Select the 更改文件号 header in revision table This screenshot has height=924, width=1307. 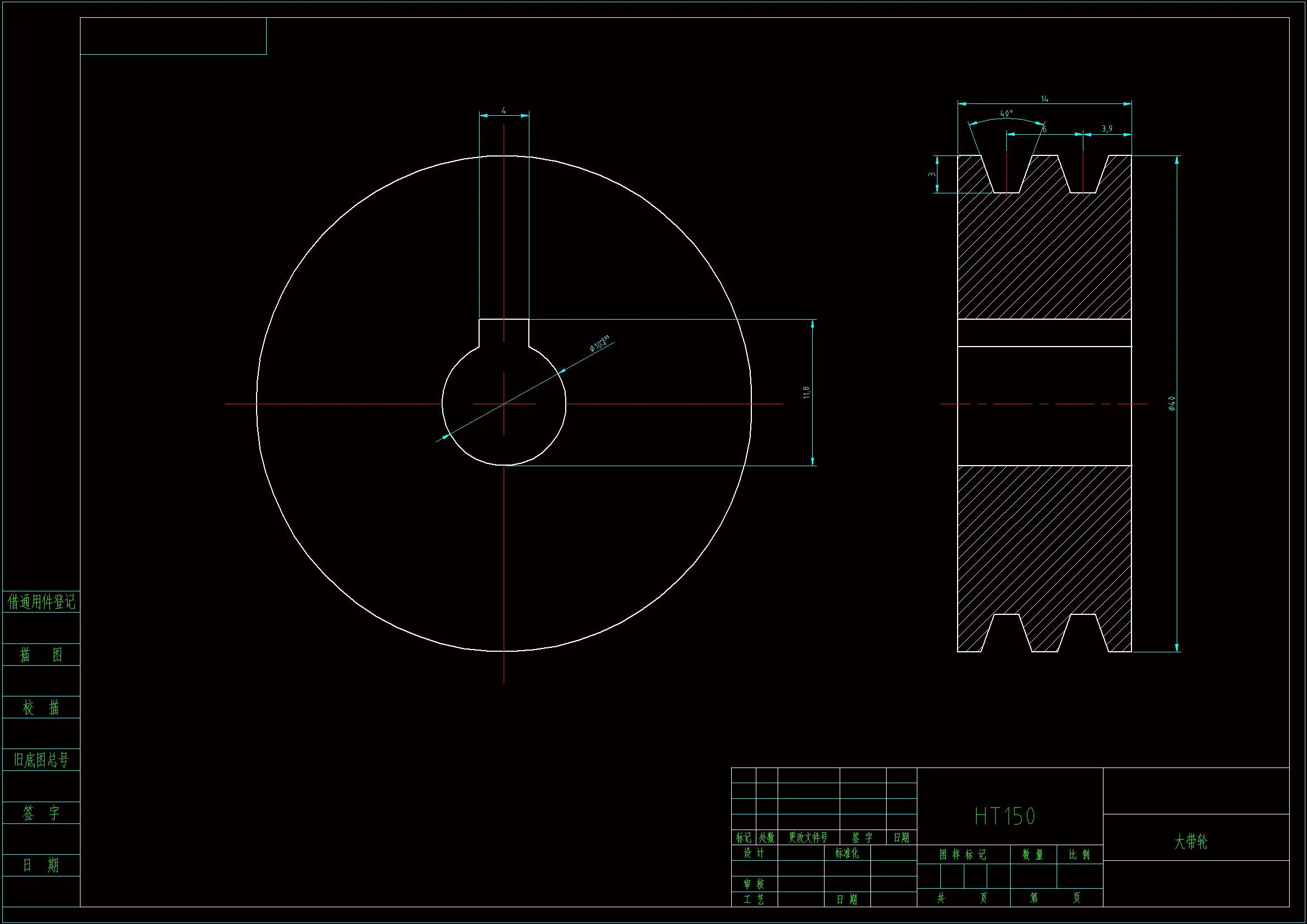click(x=808, y=837)
